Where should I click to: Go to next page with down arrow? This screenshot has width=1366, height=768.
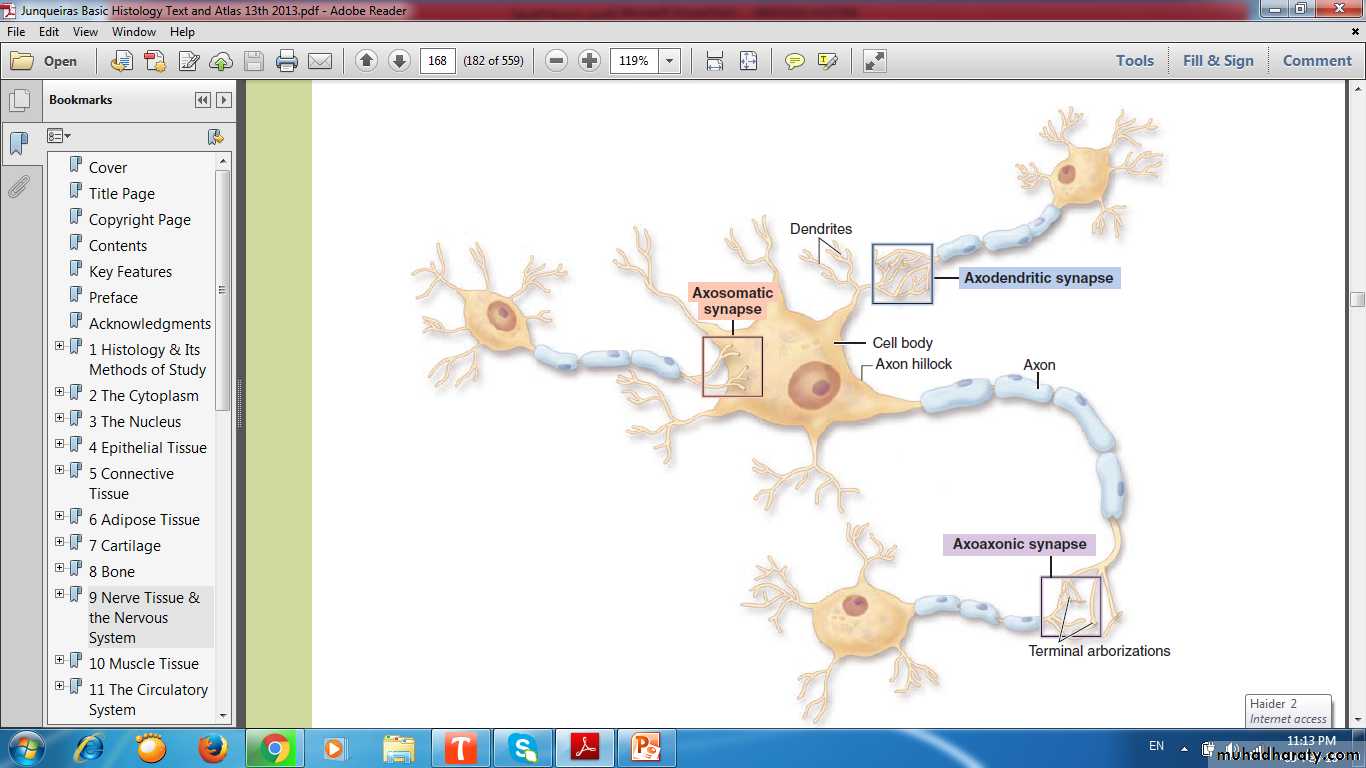coord(399,61)
